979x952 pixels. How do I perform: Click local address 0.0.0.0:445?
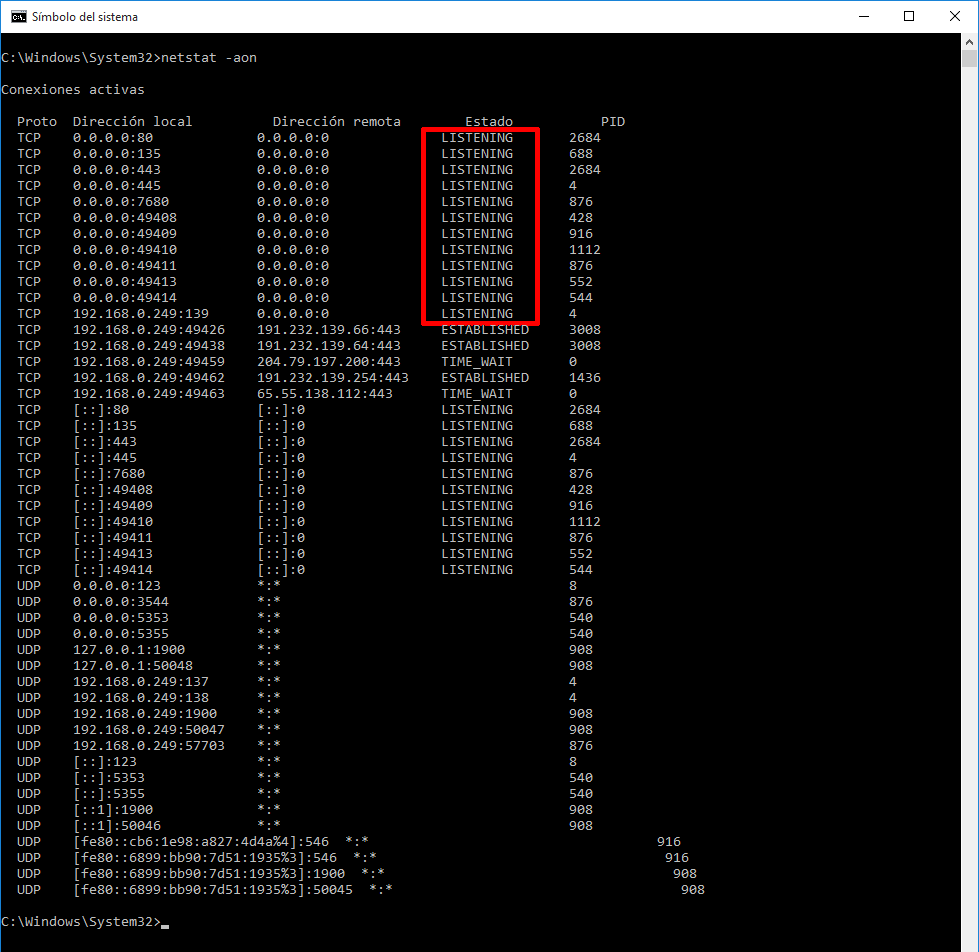click(x=117, y=185)
